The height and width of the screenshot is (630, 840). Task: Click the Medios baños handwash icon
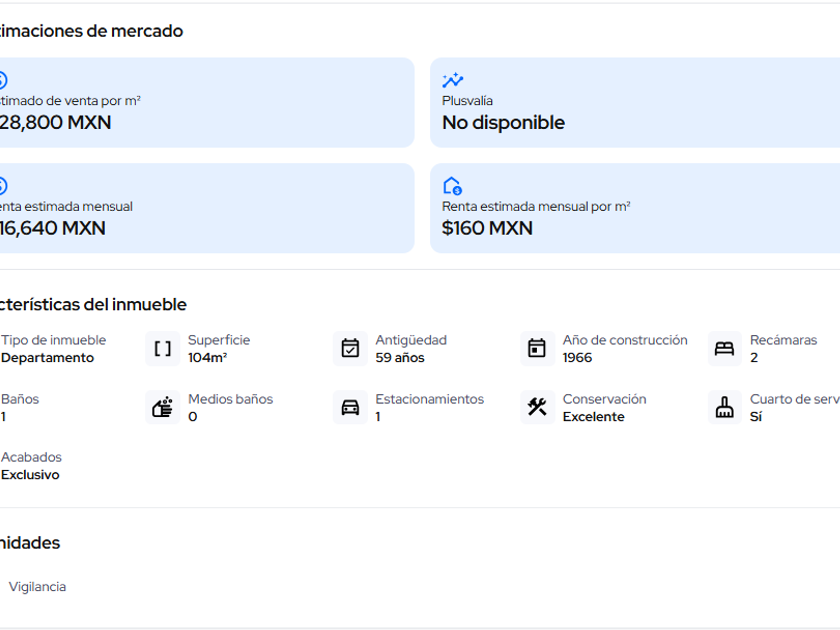(163, 407)
